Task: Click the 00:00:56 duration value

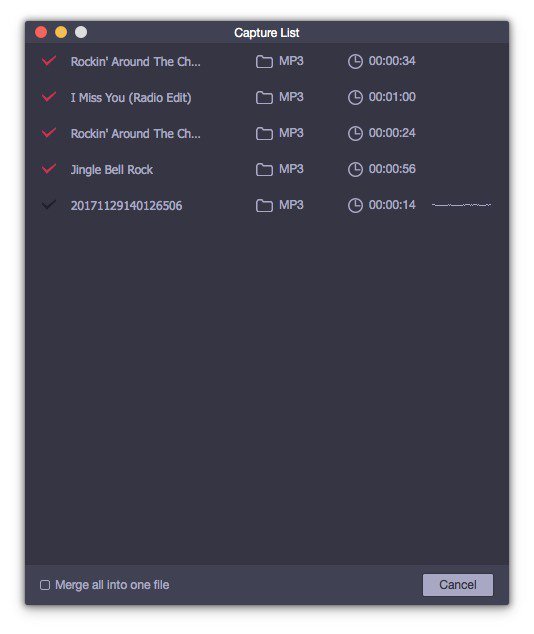Action: [x=392, y=169]
